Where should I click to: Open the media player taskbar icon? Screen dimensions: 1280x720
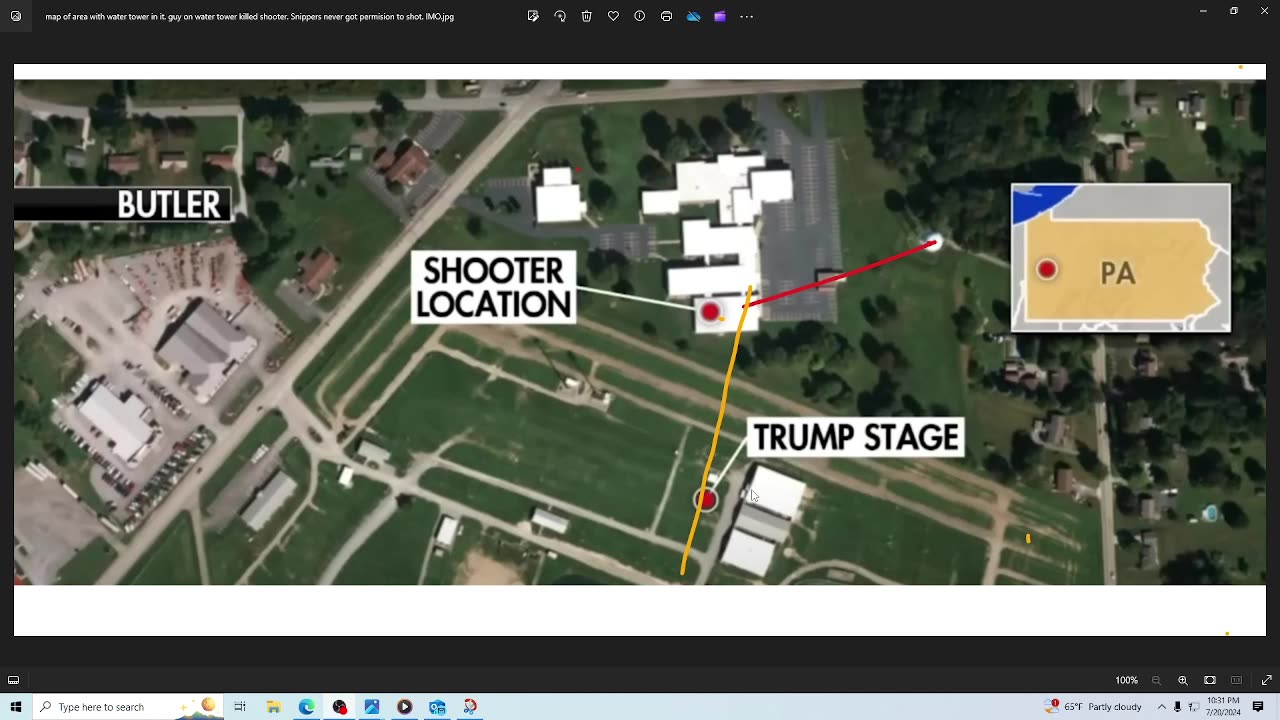coord(404,707)
